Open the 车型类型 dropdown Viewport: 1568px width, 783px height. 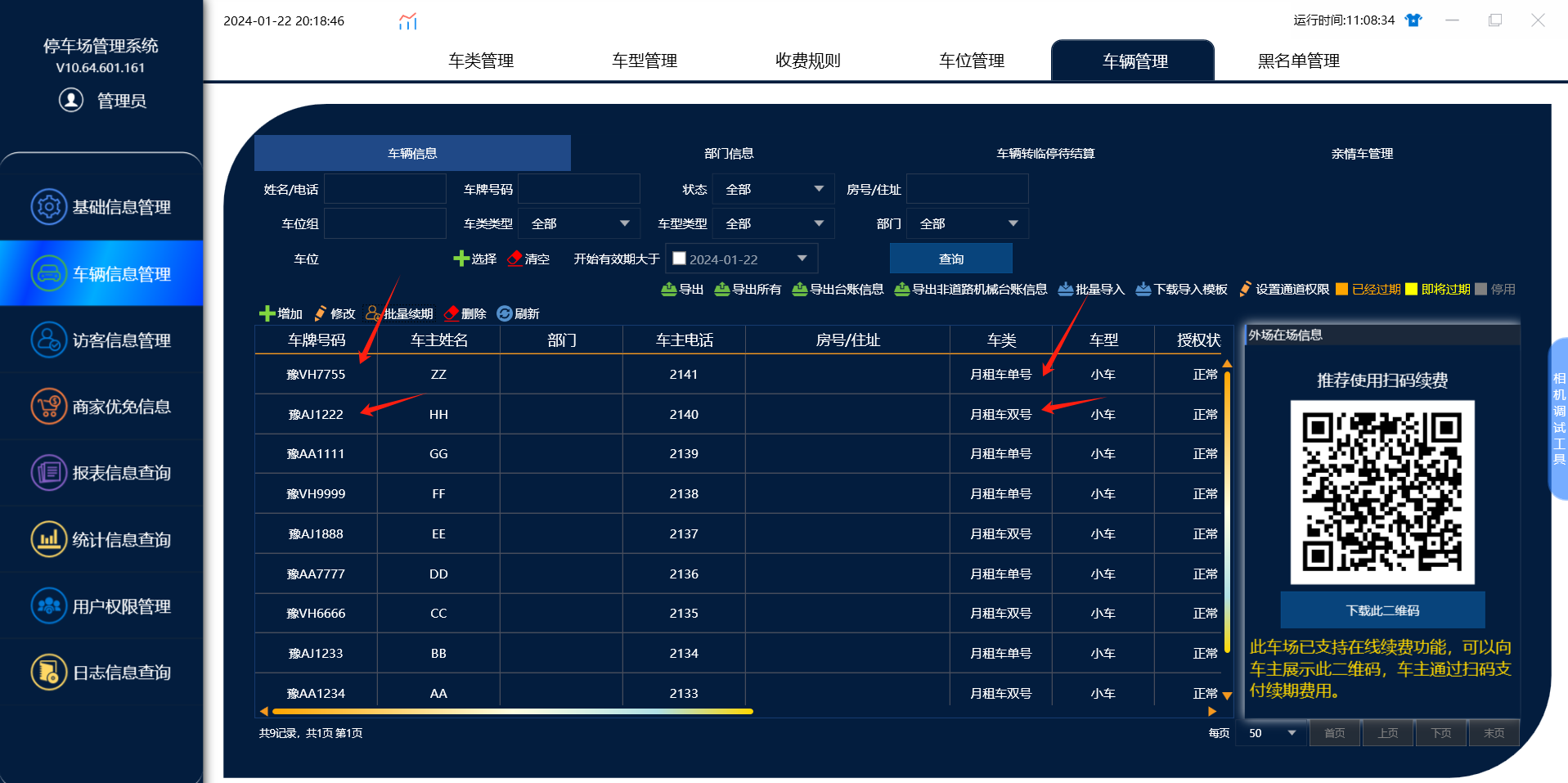pyautogui.click(x=773, y=223)
